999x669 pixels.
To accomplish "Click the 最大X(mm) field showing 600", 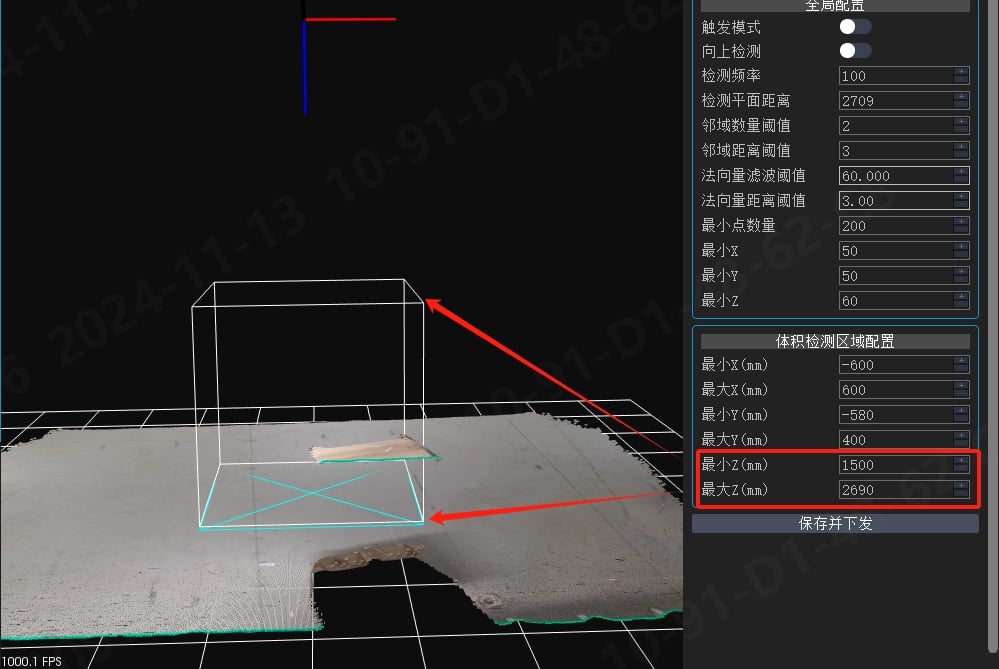I will 903,390.
